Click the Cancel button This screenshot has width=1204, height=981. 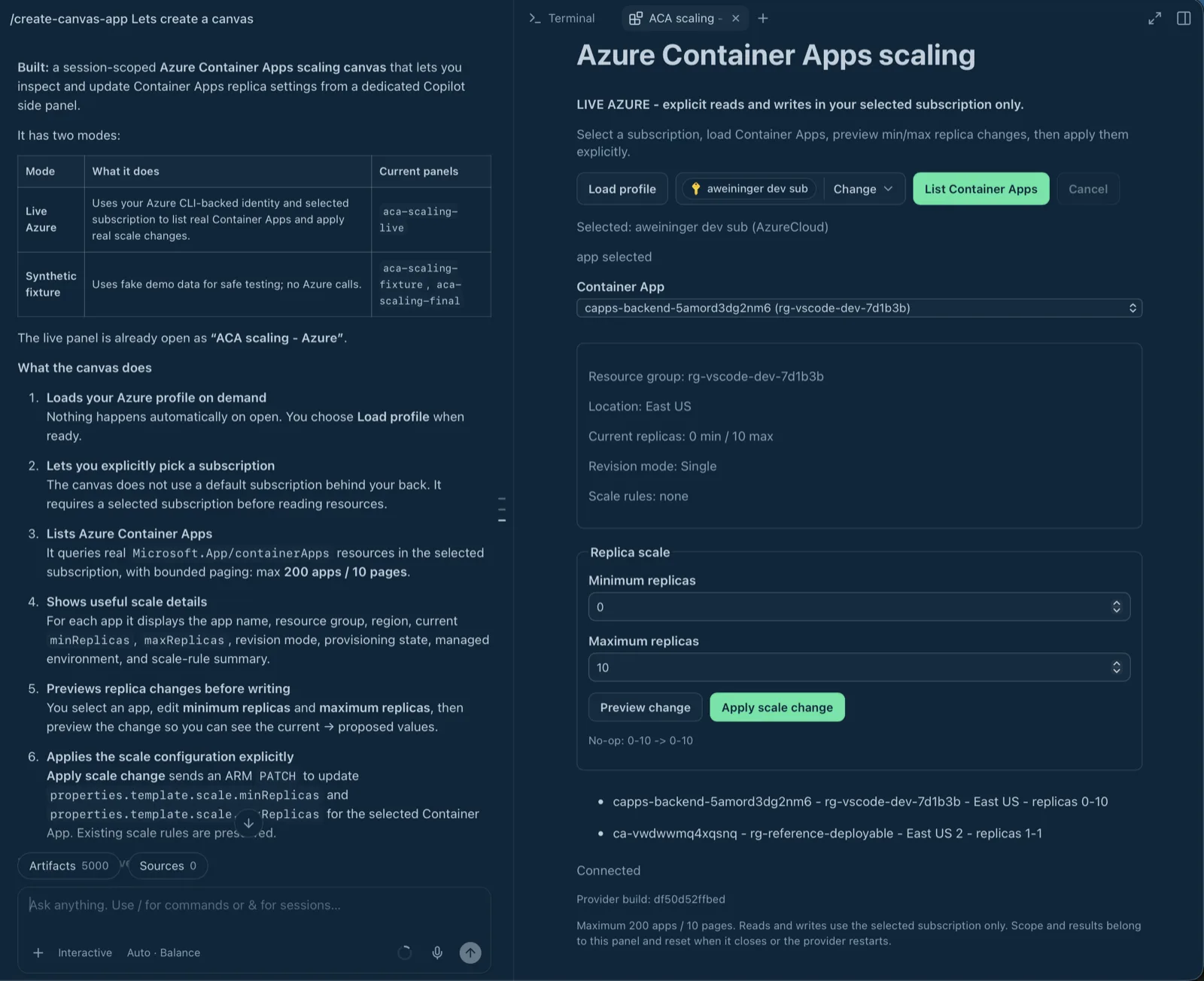click(1087, 189)
